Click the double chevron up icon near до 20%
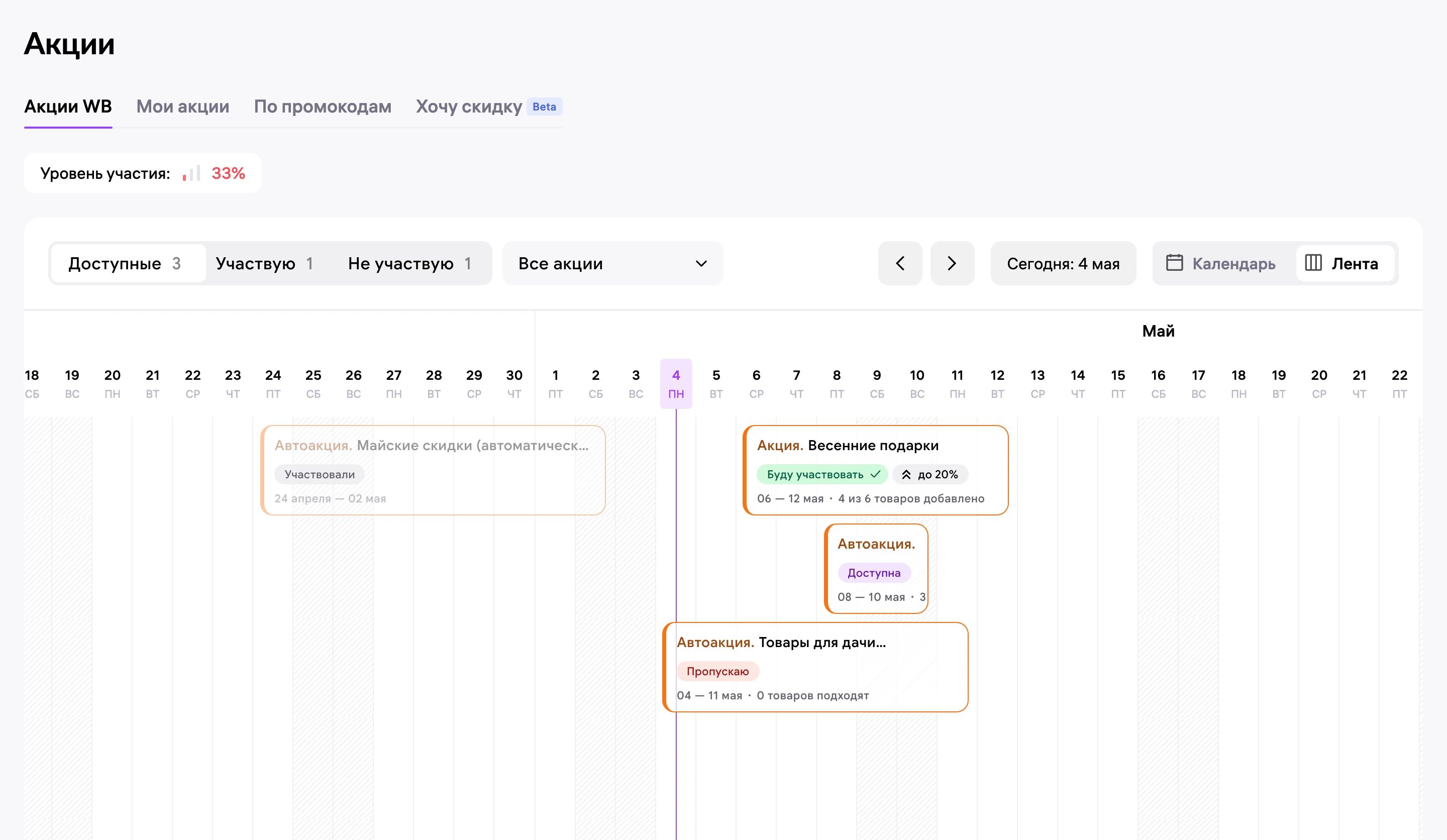The width and height of the screenshot is (1447, 840). (906, 474)
